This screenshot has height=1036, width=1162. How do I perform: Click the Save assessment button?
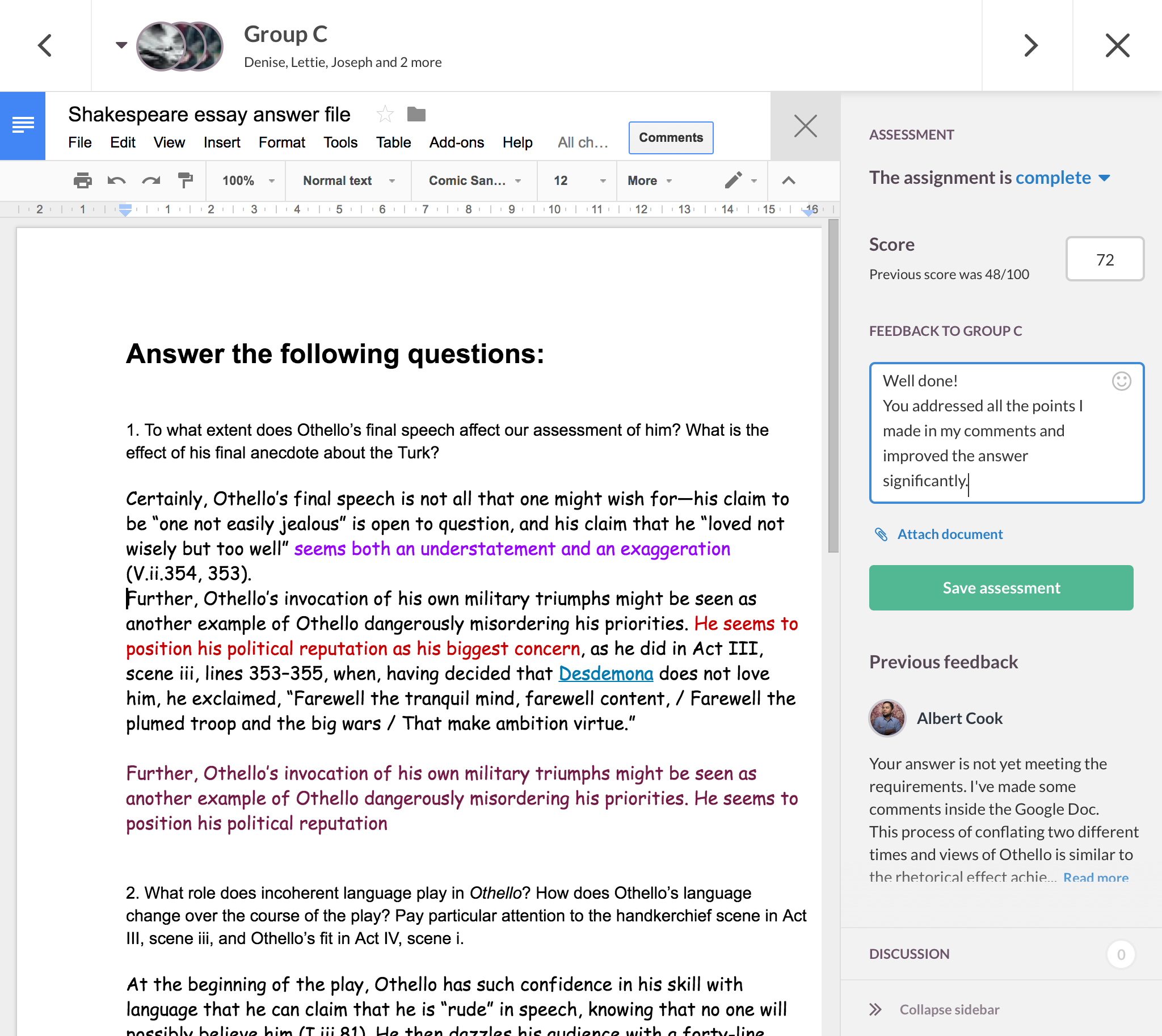click(x=1000, y=587)
